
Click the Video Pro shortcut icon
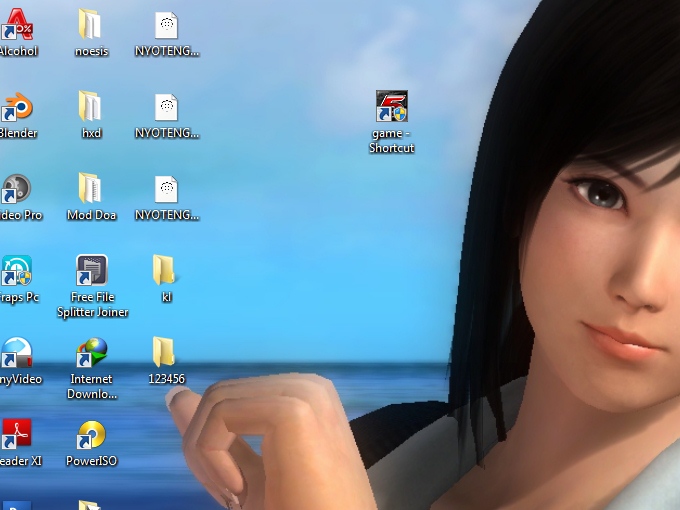pyautogui.click(x=17, y=189)
